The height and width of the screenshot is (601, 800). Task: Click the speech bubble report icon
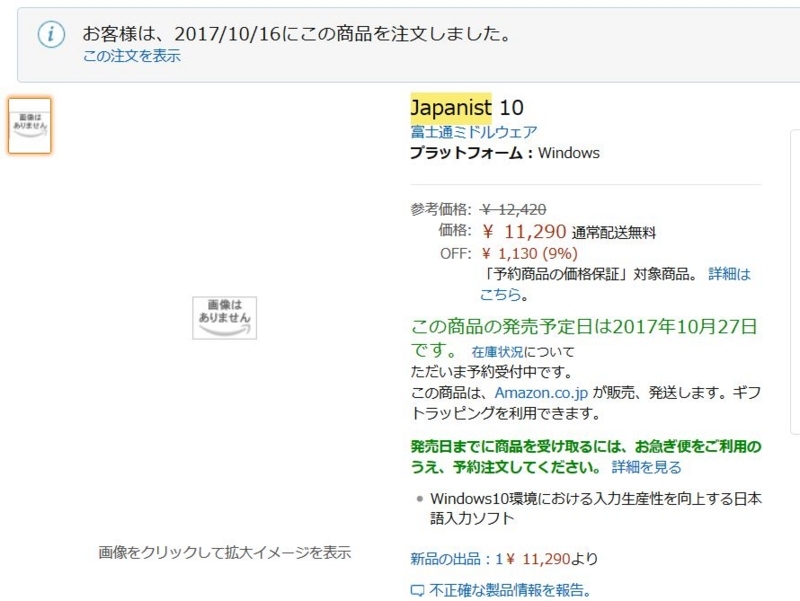417,591
